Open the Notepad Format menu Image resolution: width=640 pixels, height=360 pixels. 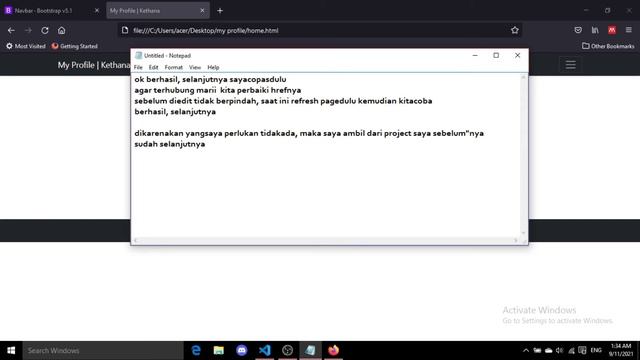(x=173, y=67)
